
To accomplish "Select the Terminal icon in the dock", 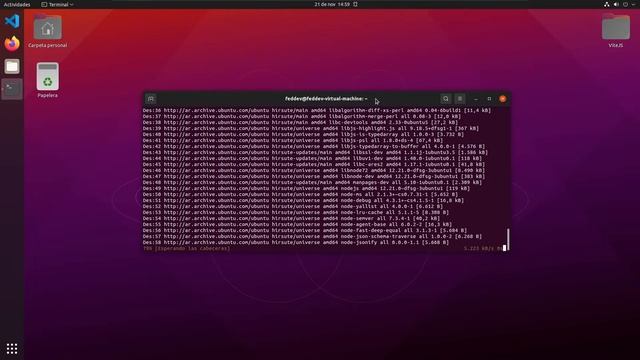I will (x=12, y=89).
